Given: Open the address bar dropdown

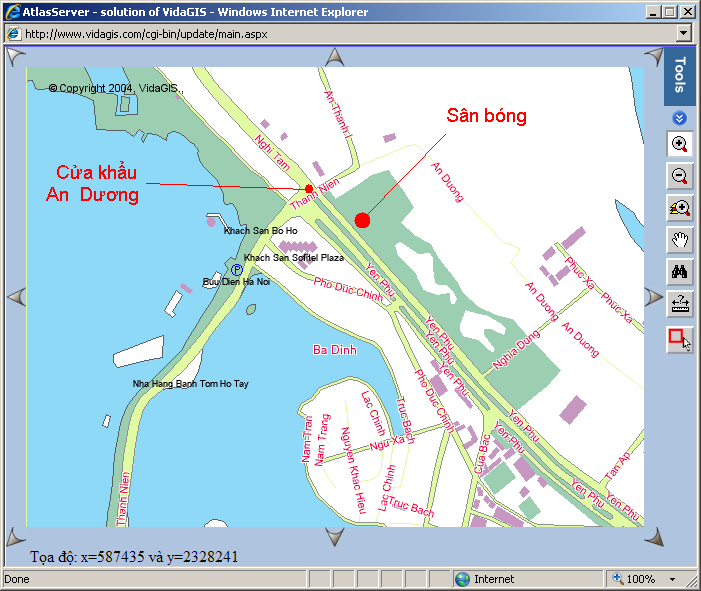Looking at the screenshot, I should (684, 33).
